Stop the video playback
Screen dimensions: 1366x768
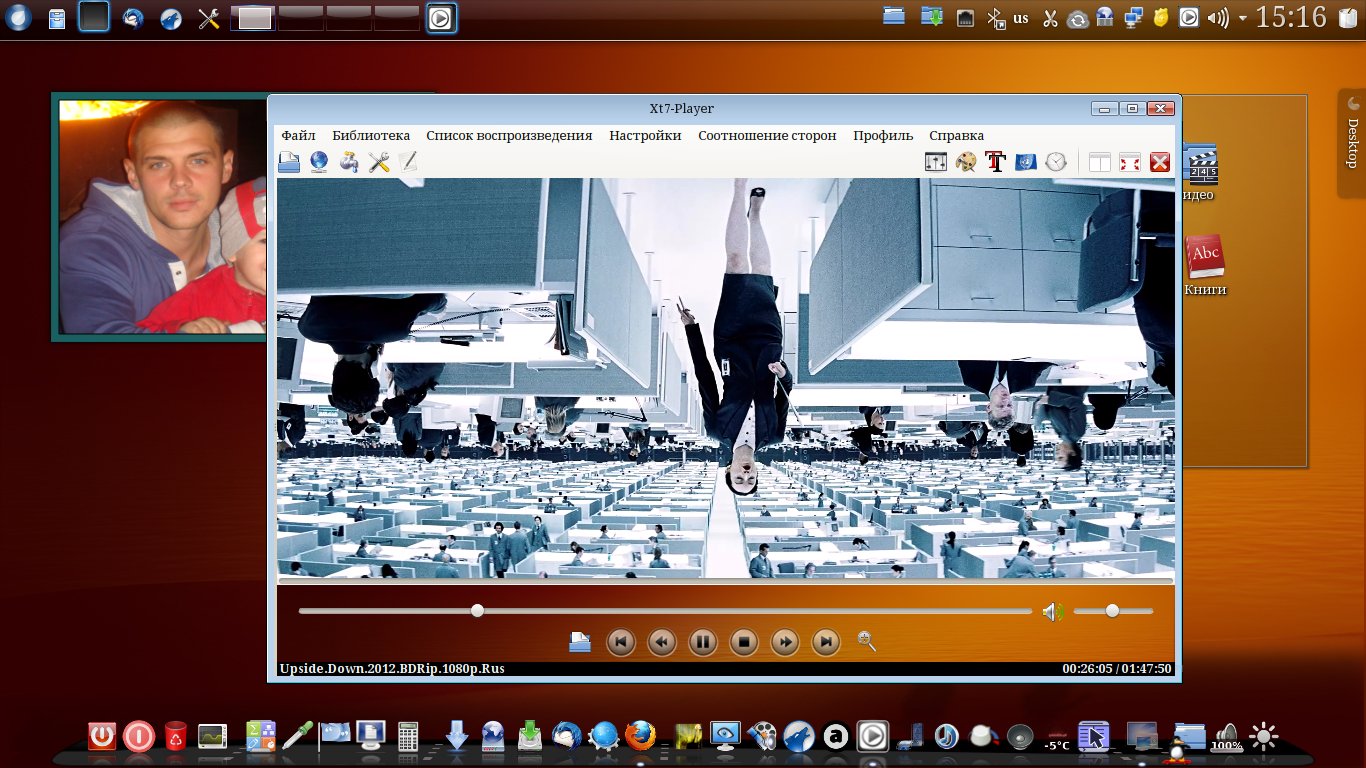(744, 642)
